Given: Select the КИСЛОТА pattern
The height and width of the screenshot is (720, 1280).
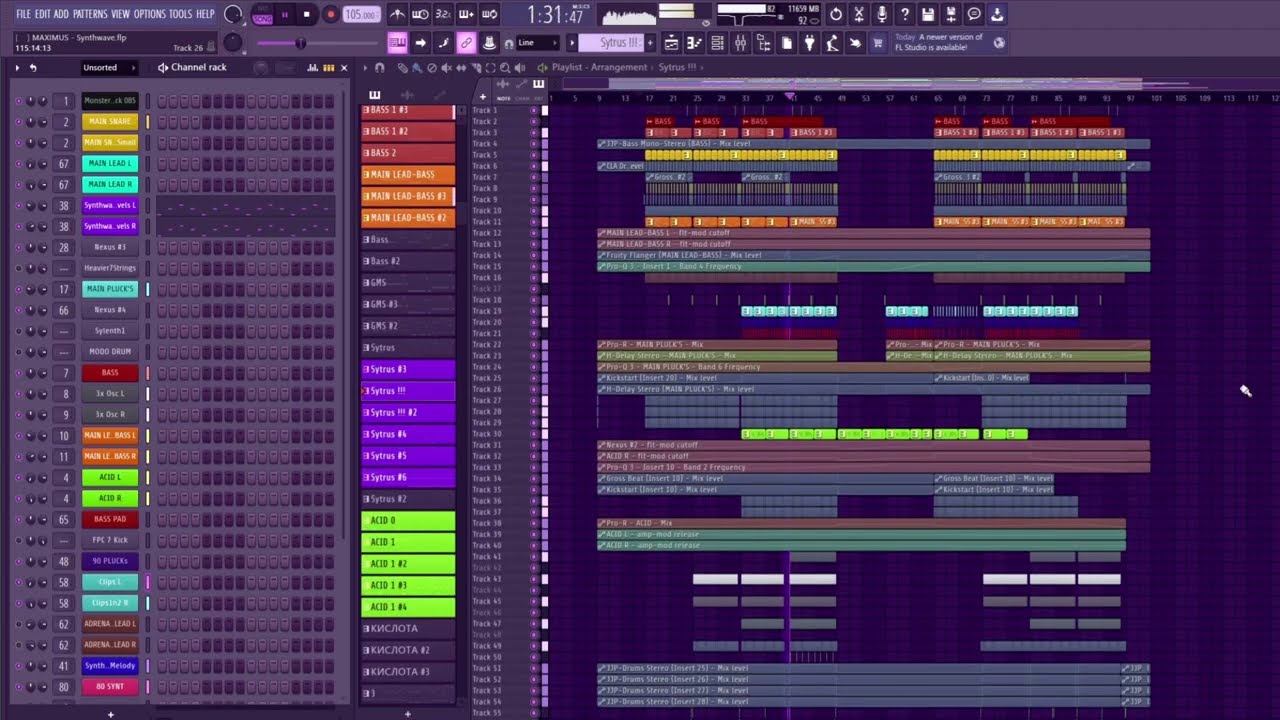Looking at the screenshot, I should point(408,628).
